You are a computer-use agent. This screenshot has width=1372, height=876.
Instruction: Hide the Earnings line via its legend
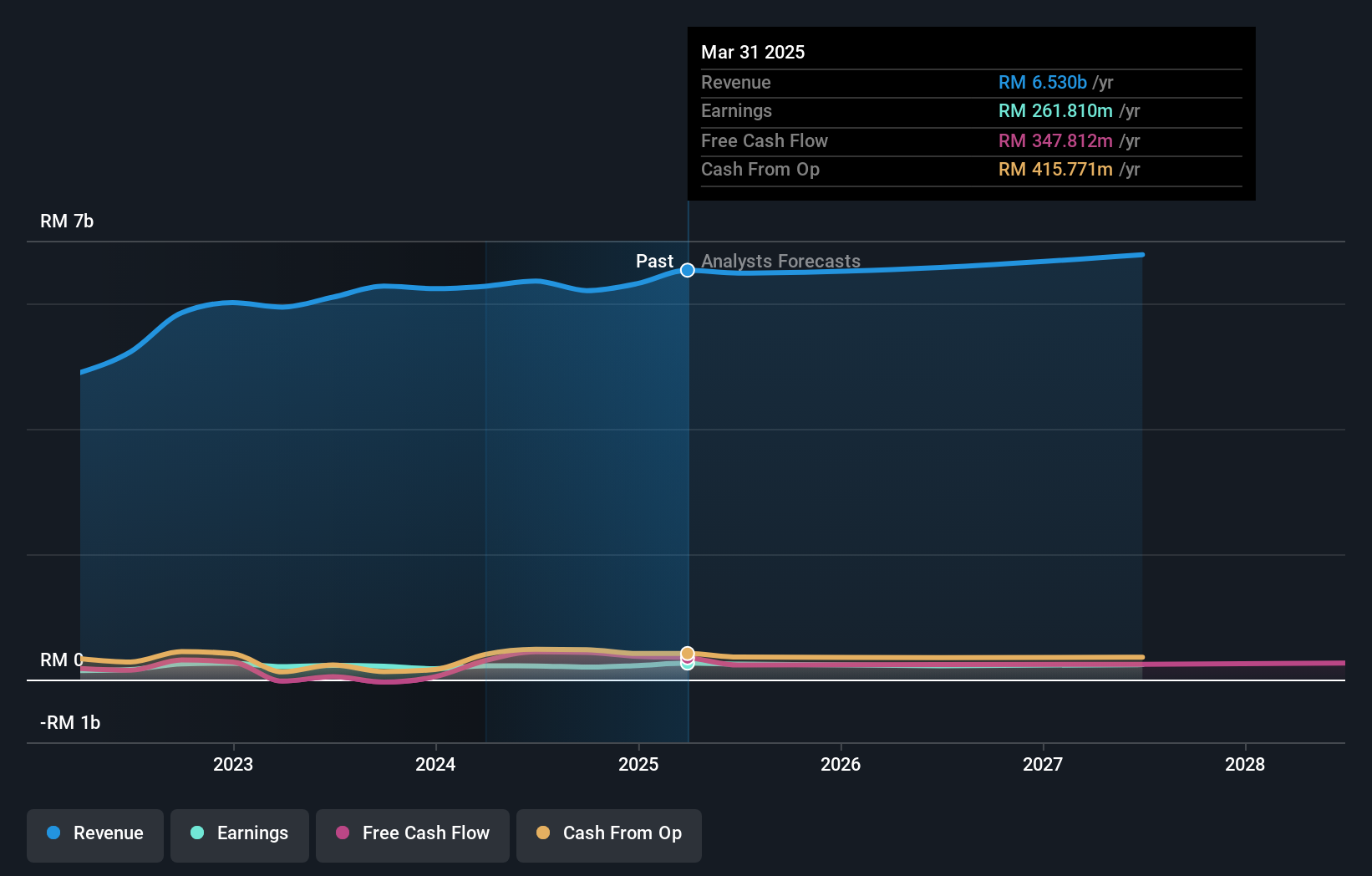(239, 834)
